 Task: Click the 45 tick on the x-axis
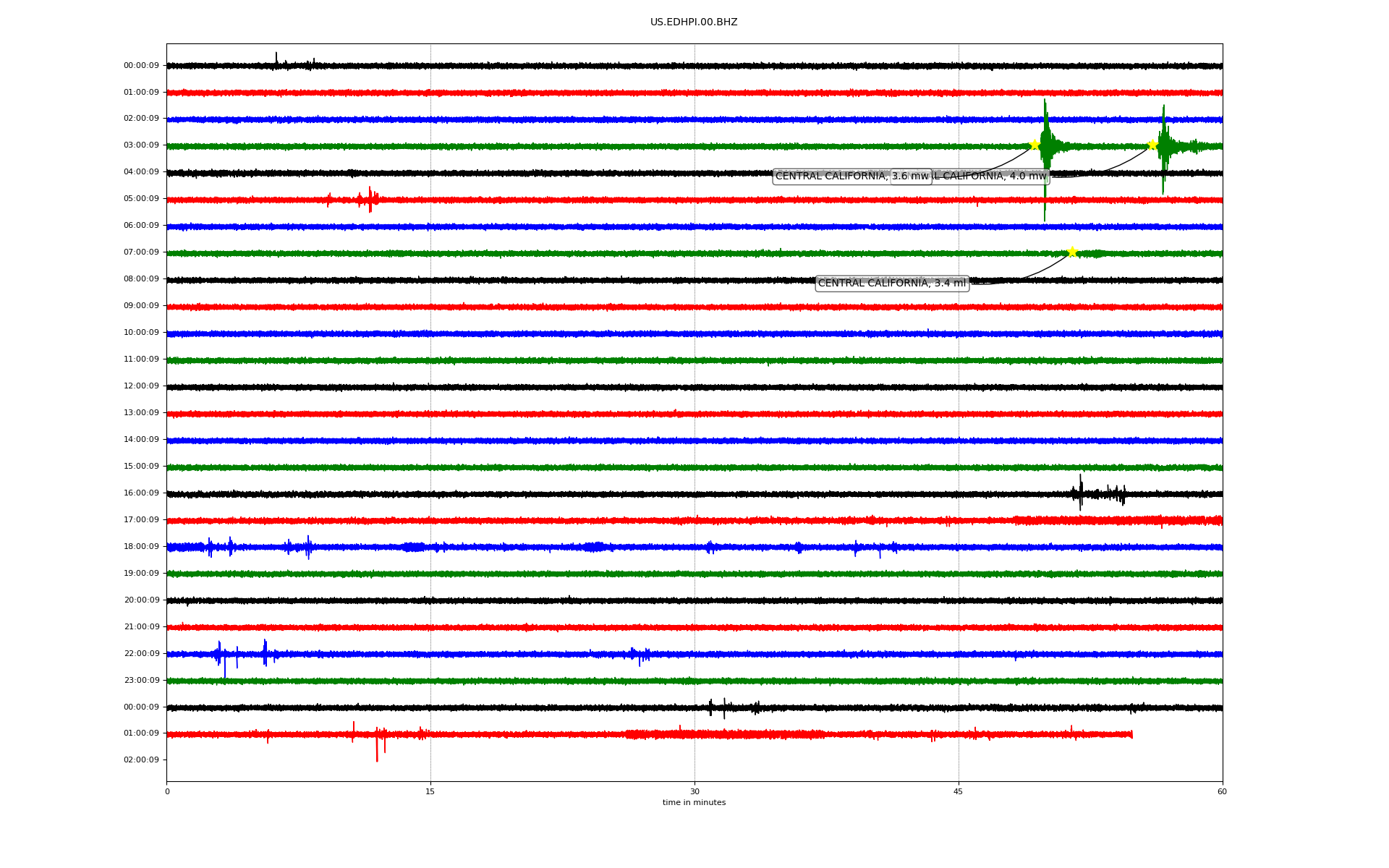click(959, 791)
